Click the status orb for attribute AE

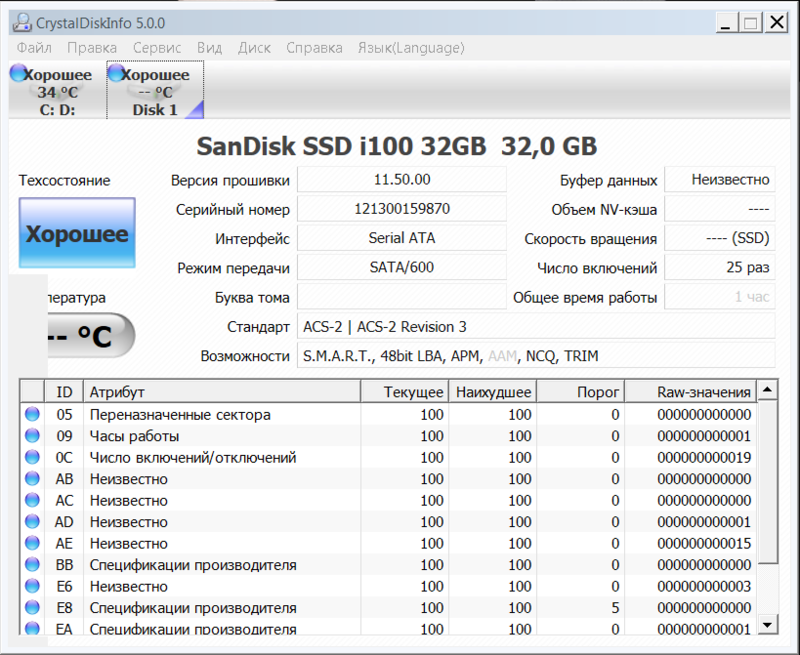(32, 542)
